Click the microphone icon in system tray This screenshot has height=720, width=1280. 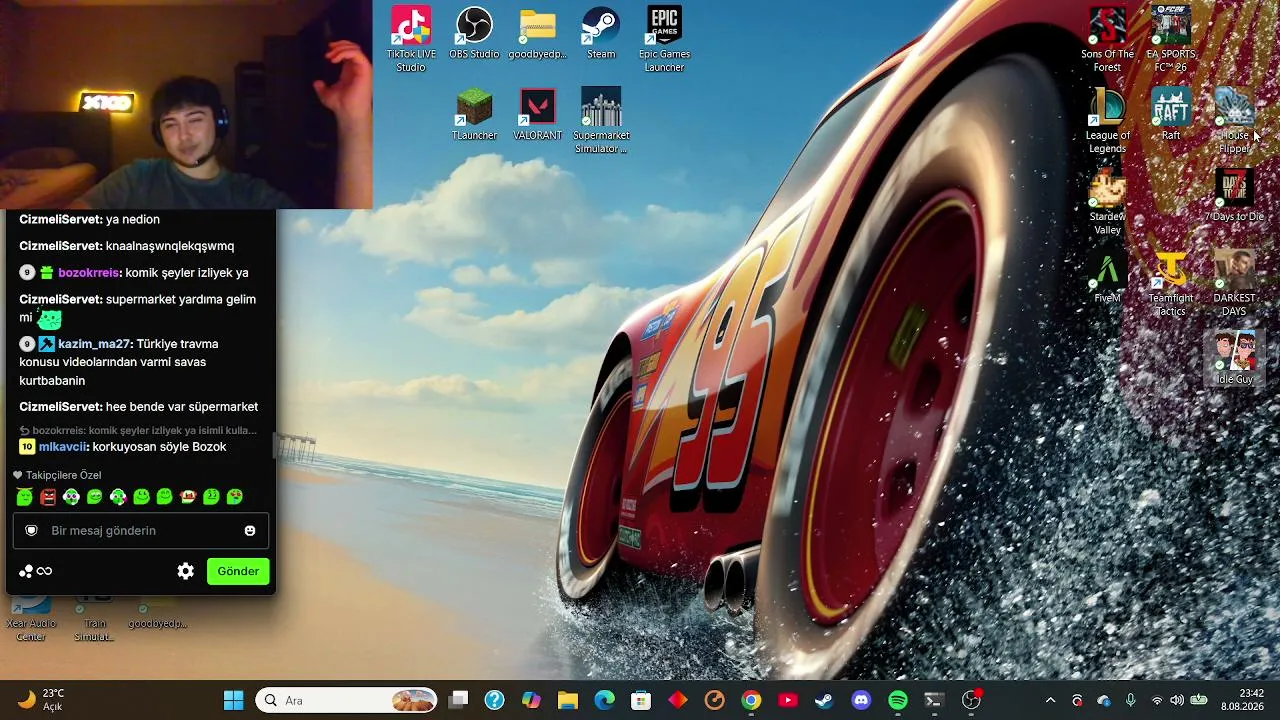pyautogui.click(x=1130, y=701)
